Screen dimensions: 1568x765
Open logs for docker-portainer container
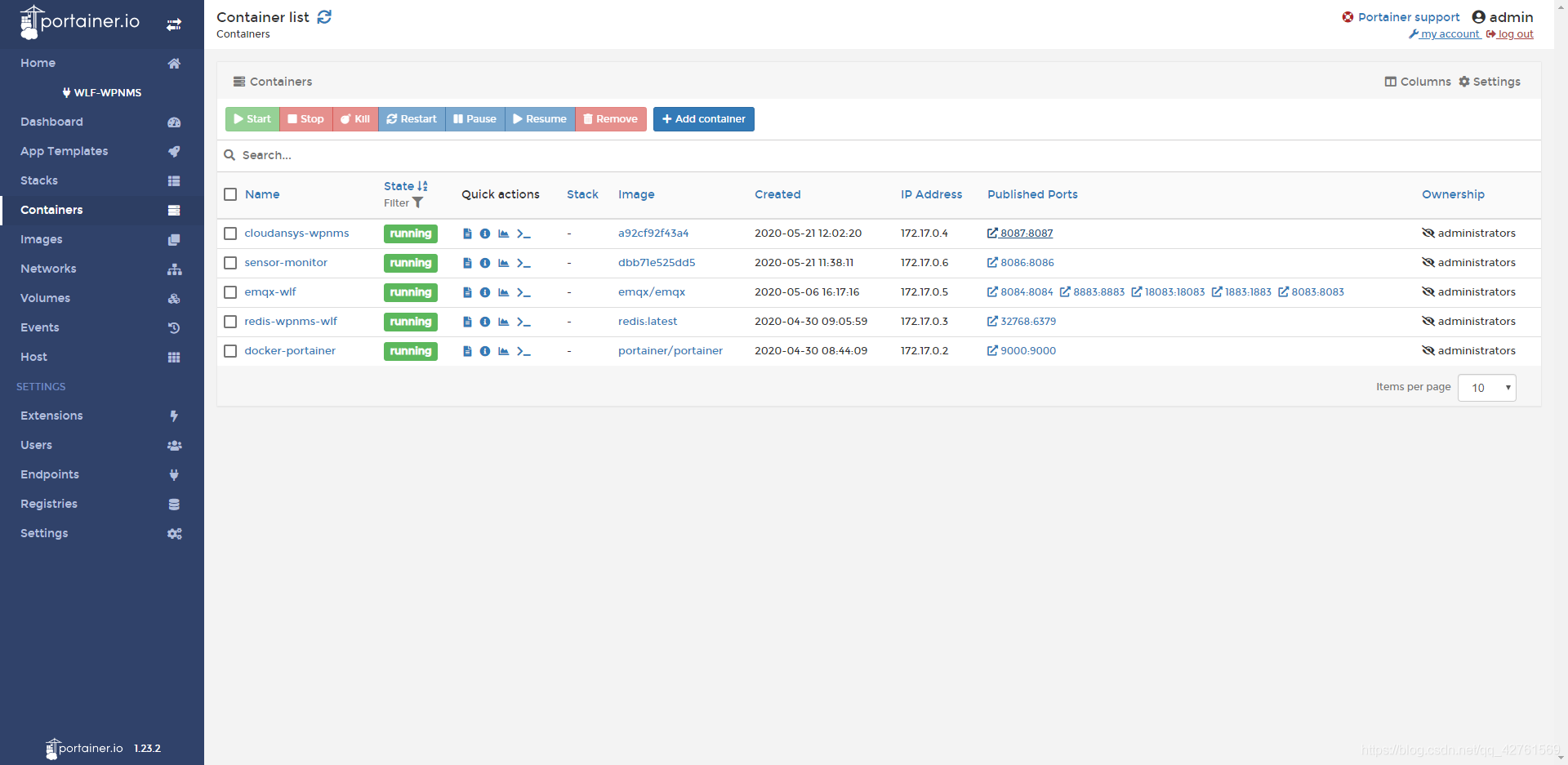coord(467,351)
